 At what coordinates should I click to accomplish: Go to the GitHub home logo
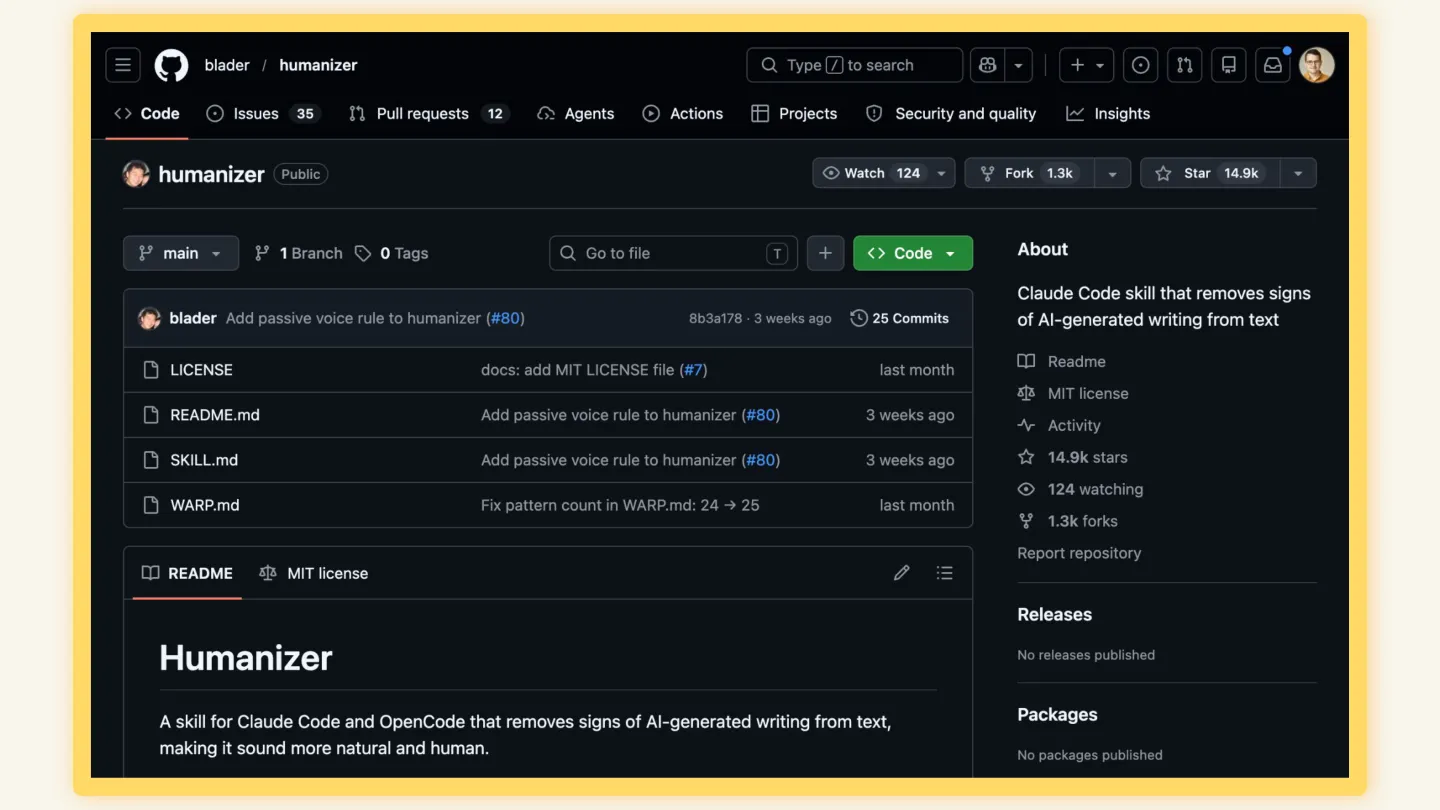[171, 65]
